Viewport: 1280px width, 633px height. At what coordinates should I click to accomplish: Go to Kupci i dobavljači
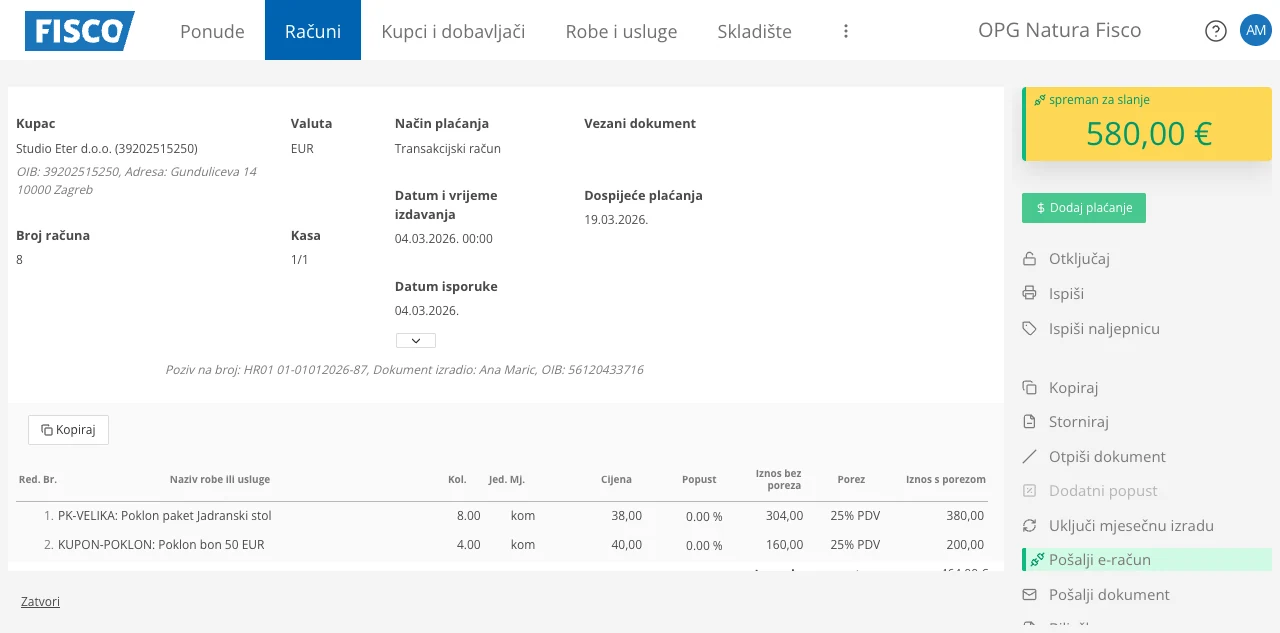453,31
